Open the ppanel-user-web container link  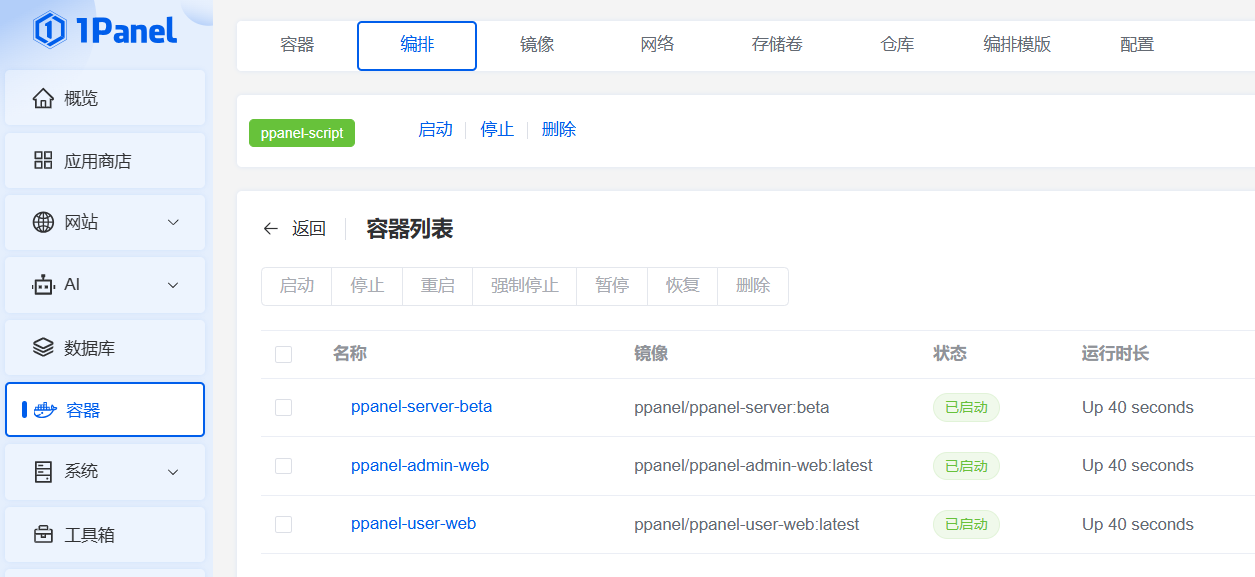pyautogui.click(x=413, y=524)
